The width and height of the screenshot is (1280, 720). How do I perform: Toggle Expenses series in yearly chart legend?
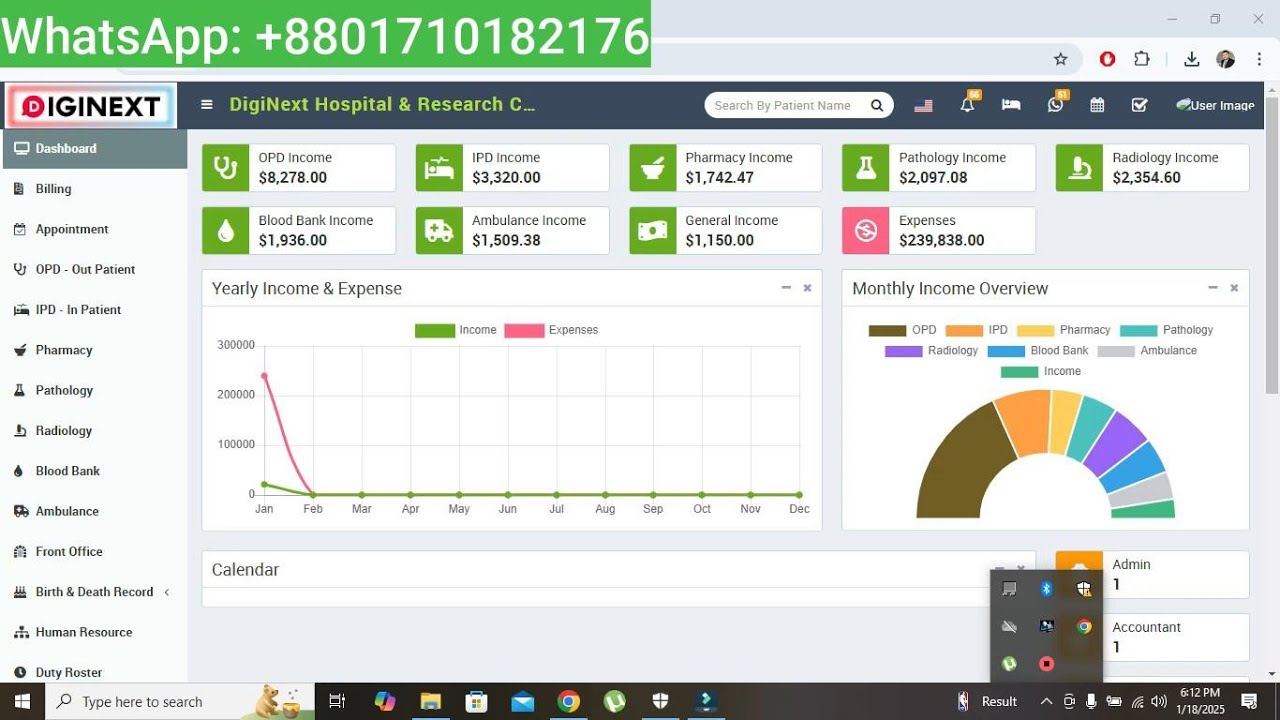click(x=551, y=330)
